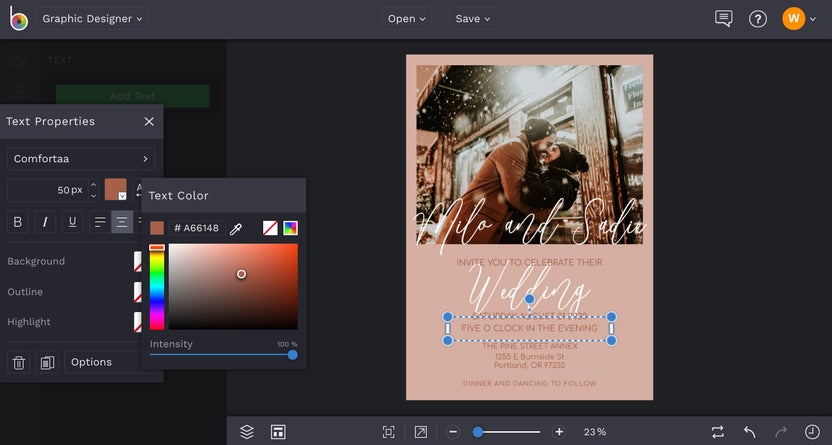Image resolution: width=832 pixels, height=445 pixels.
Task: Click the top-left corner handle of selected text box
Action: click(x=447, y=317)
